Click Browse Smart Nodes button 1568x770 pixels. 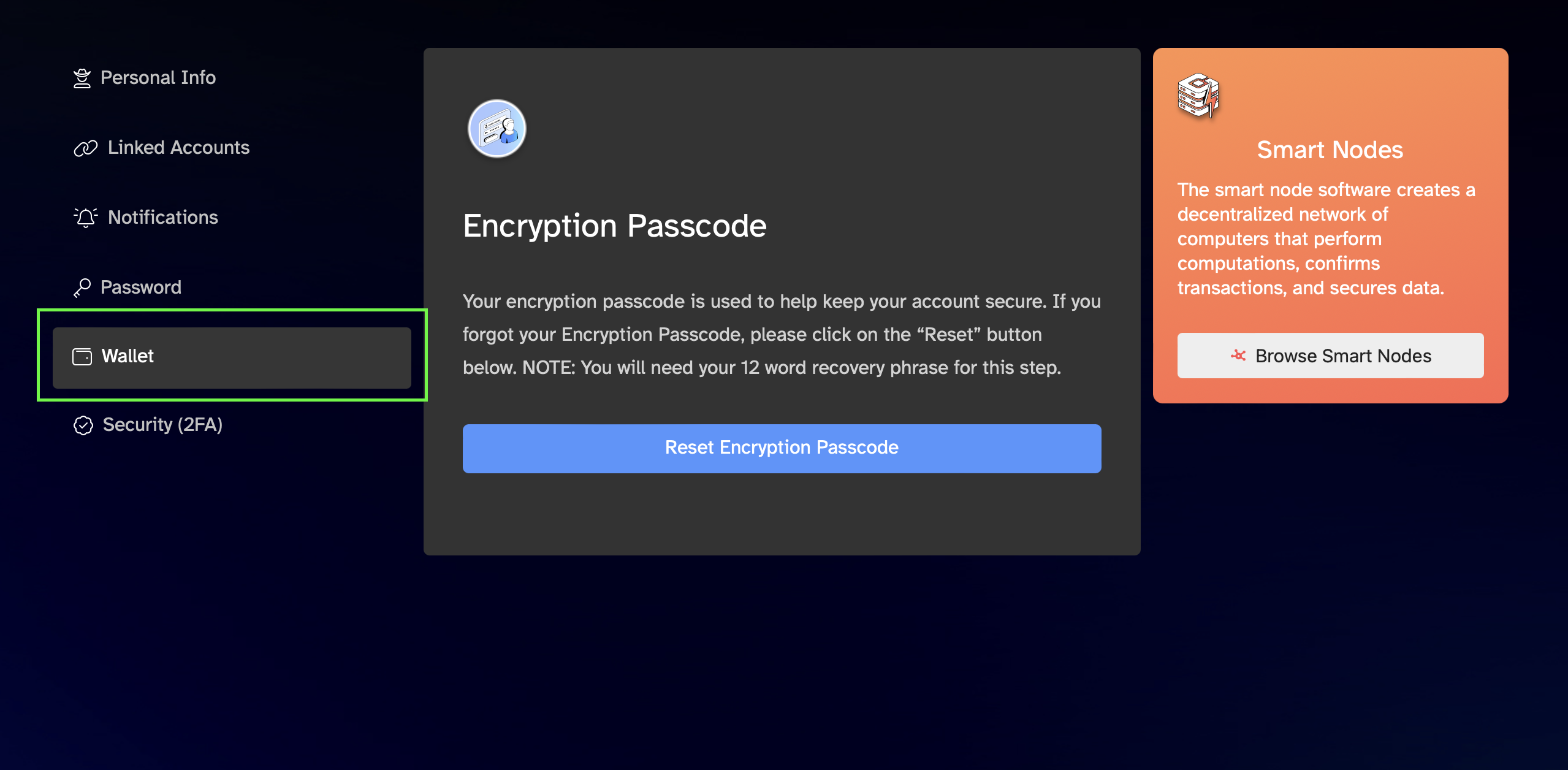(1330, 356)
